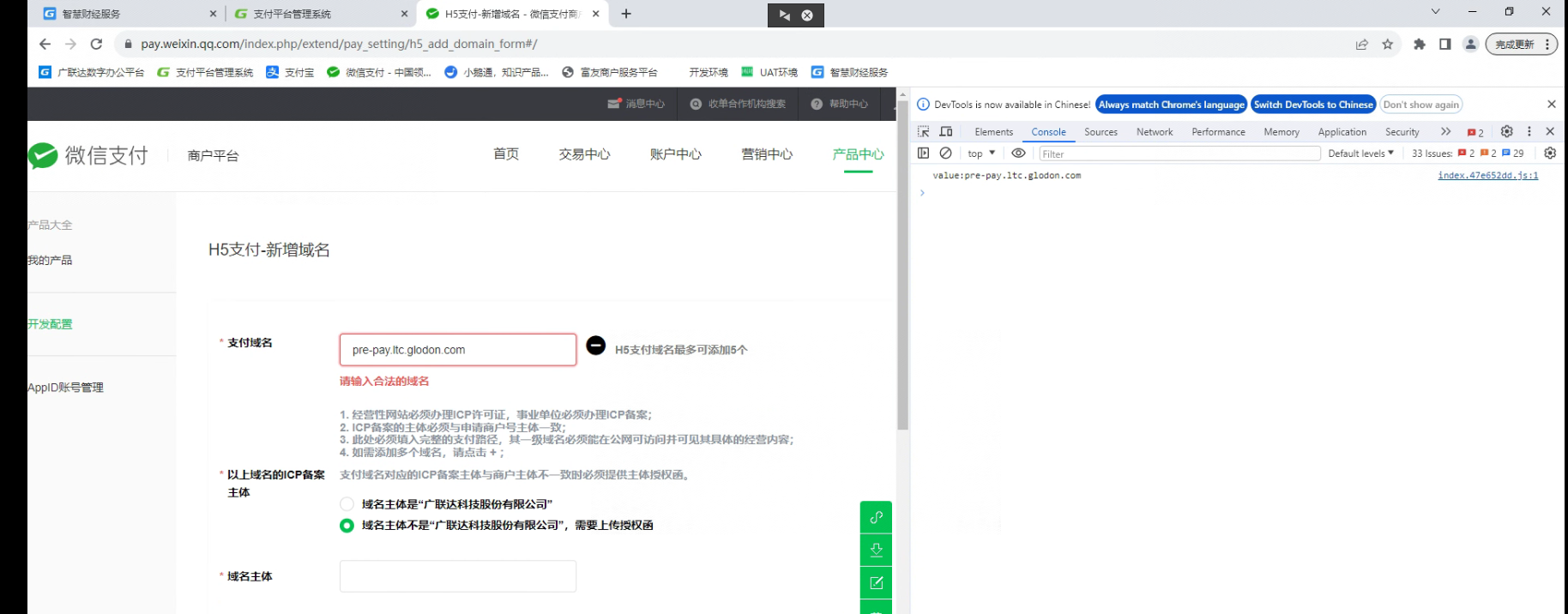Switch to the Sources tab

tap(1101, 132)
